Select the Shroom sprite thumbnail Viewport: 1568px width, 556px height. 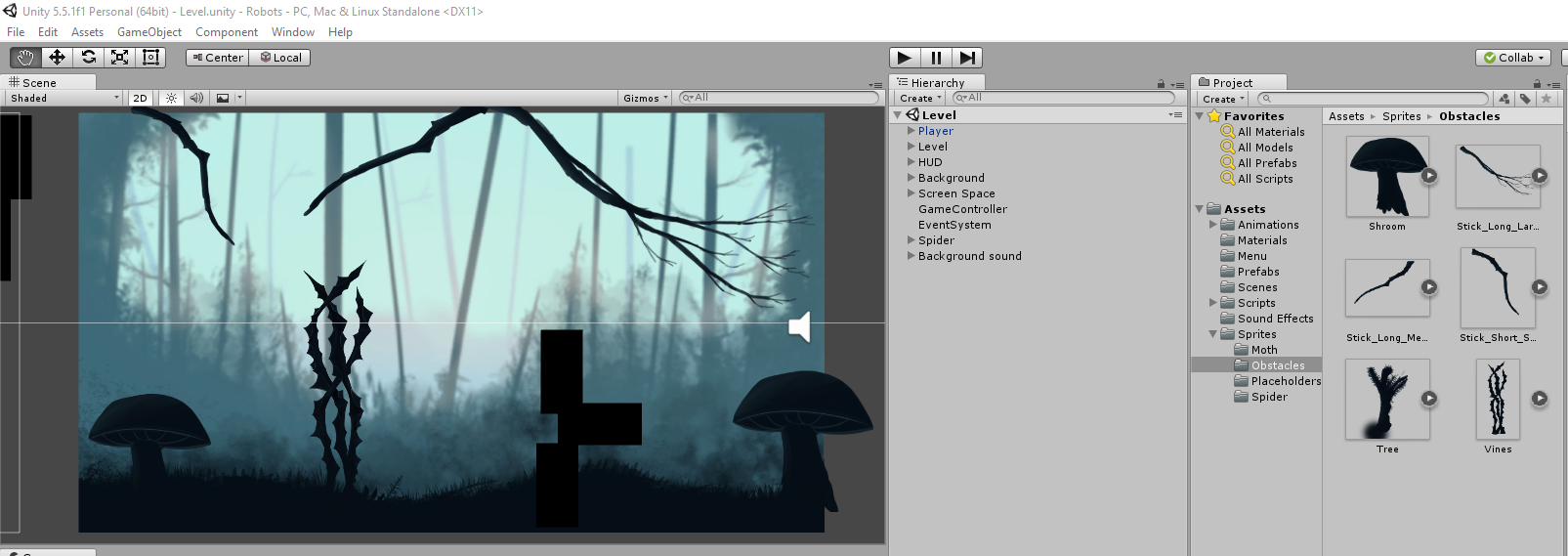[x=1386, y=177]
